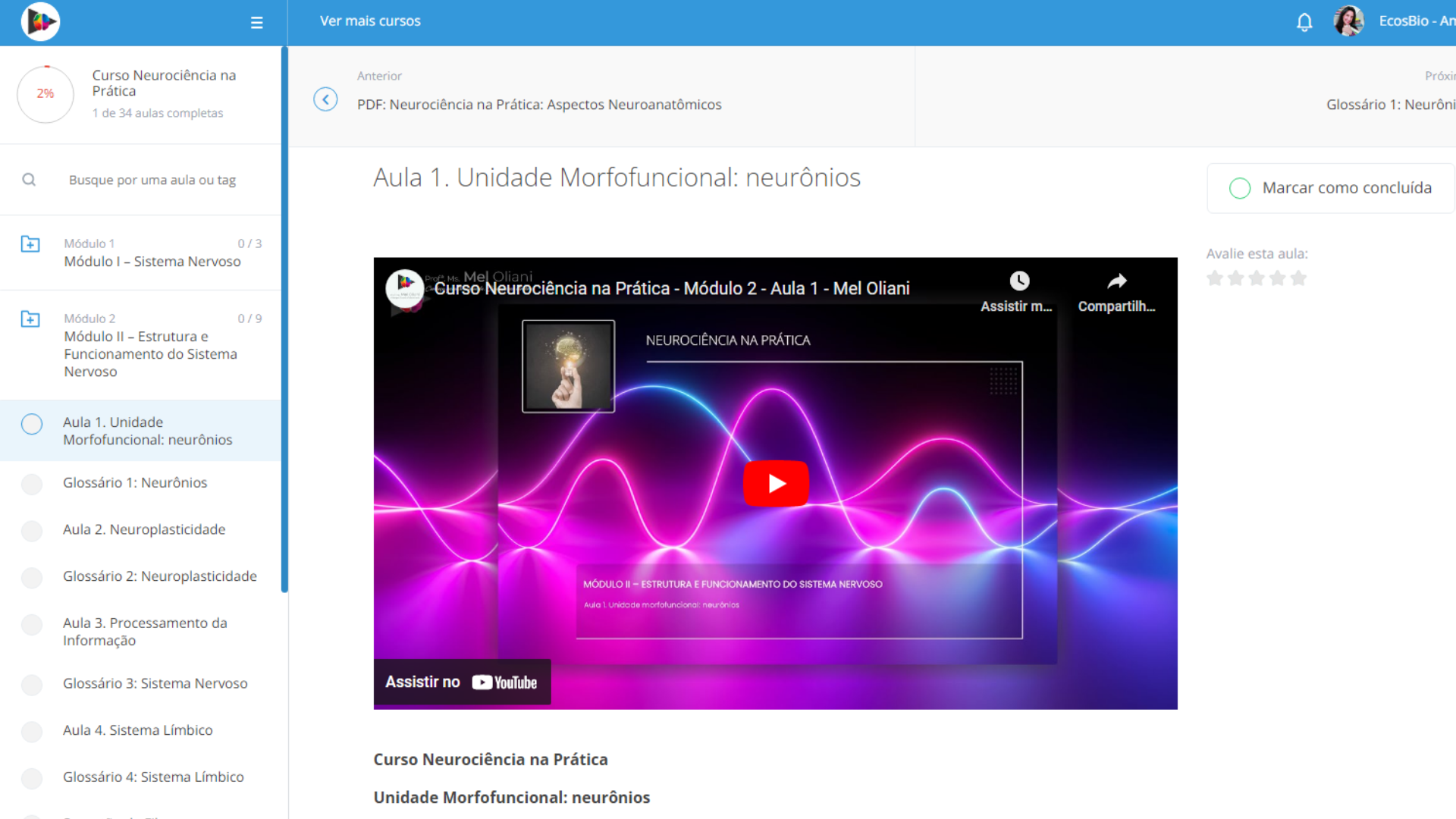Click Módulo 2 folder icon
The image size is (1456, 819).
tap(30, 319)
